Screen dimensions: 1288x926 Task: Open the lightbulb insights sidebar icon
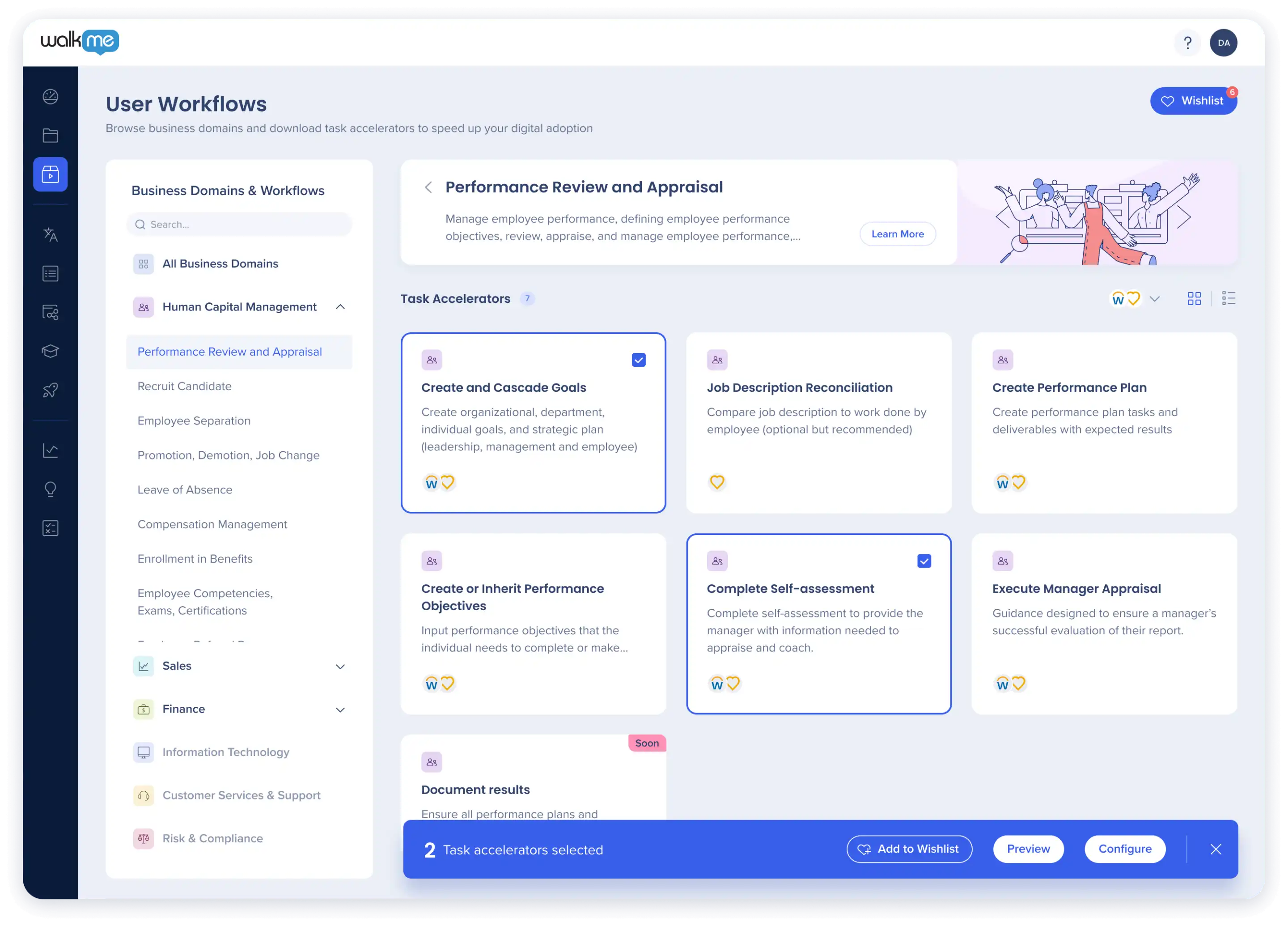coord(51,489)
